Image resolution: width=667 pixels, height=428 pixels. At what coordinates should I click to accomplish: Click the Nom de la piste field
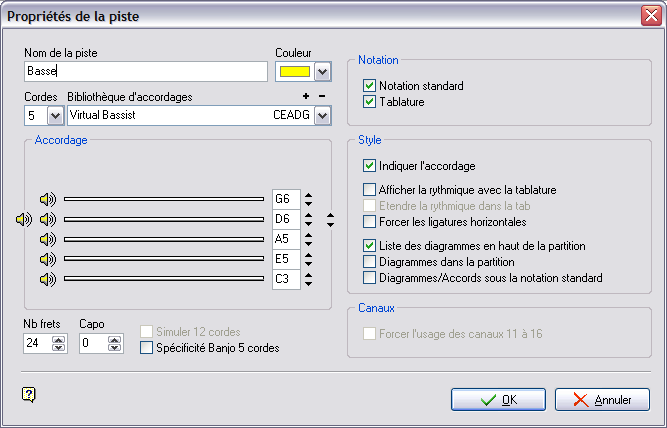[145, 72]
